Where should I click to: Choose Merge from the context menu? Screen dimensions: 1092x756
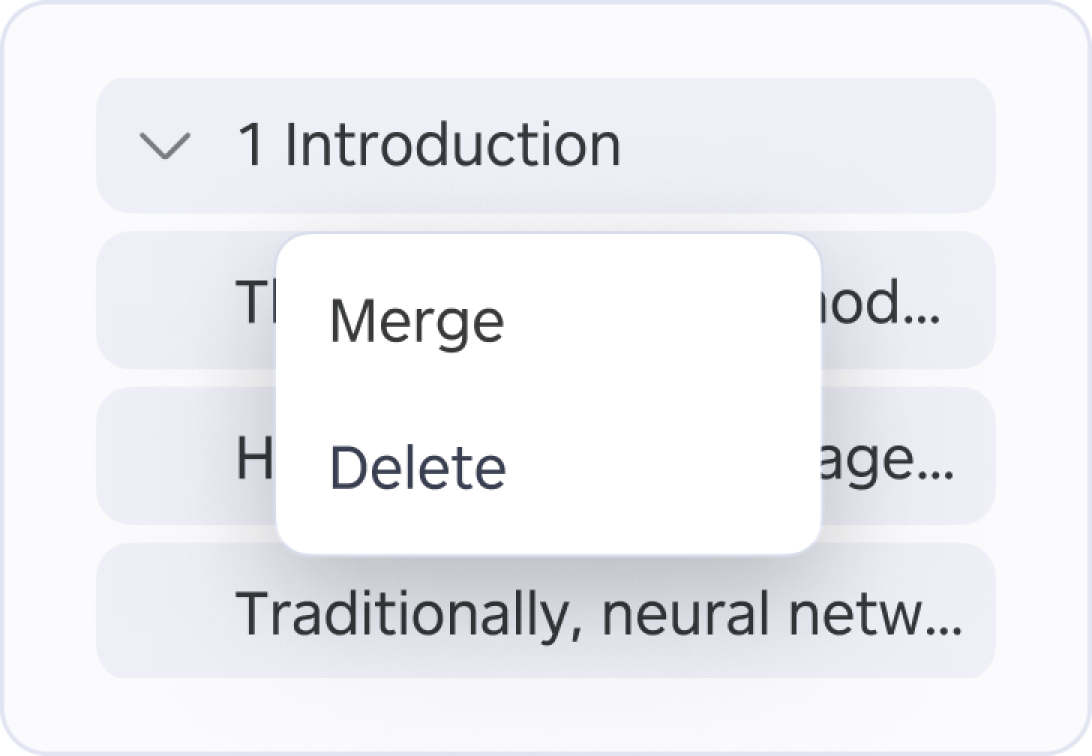click(417, 322)
